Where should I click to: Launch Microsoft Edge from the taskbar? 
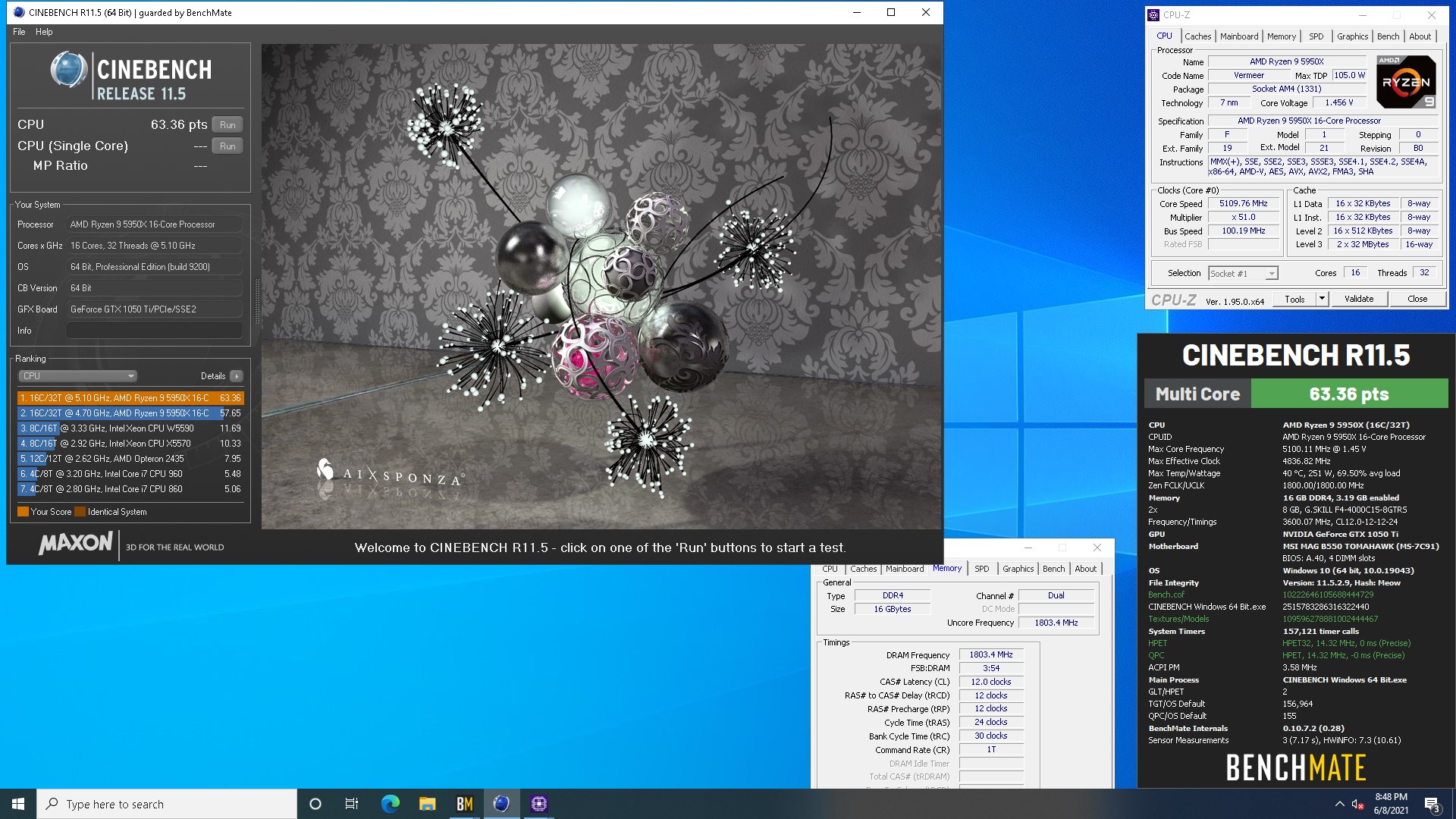coord(390,804)
